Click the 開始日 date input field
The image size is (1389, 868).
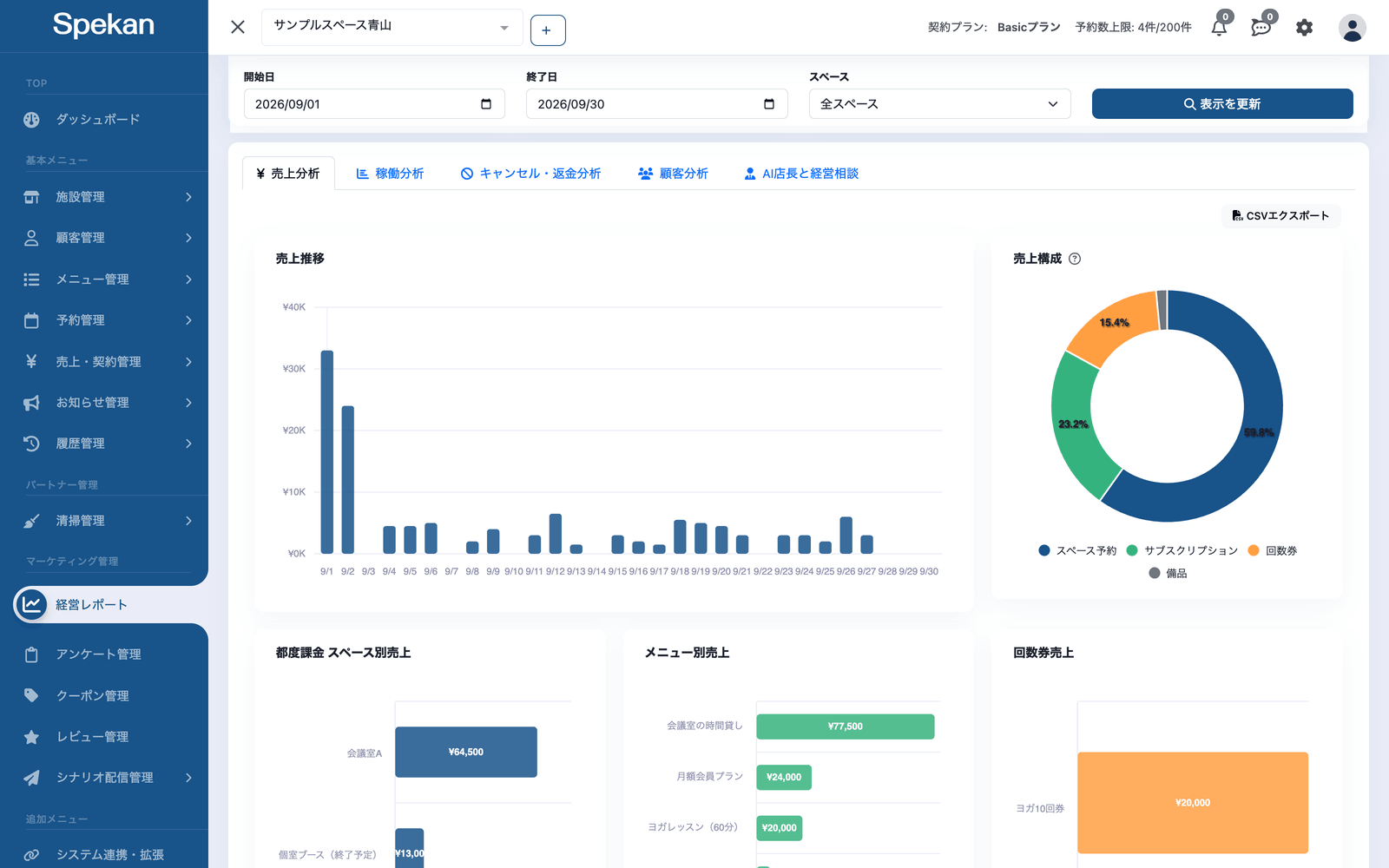(x=374, y=104)
